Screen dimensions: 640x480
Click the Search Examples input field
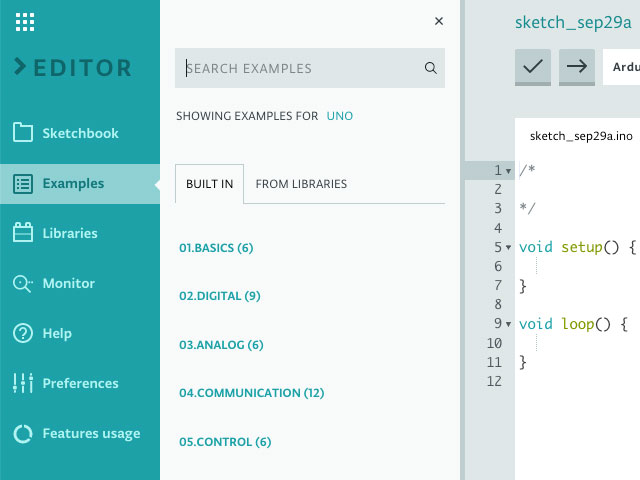coord(300,69)
